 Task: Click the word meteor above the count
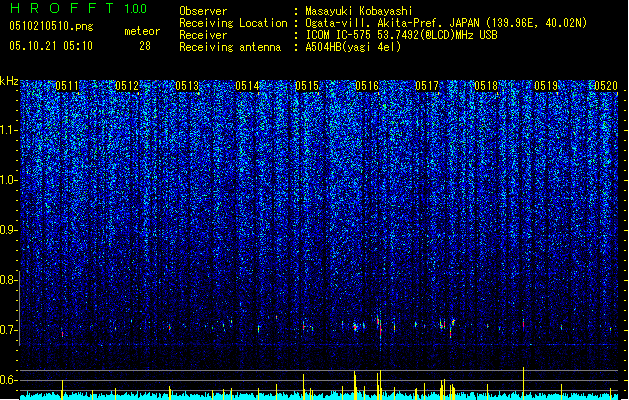coord(142,31)
